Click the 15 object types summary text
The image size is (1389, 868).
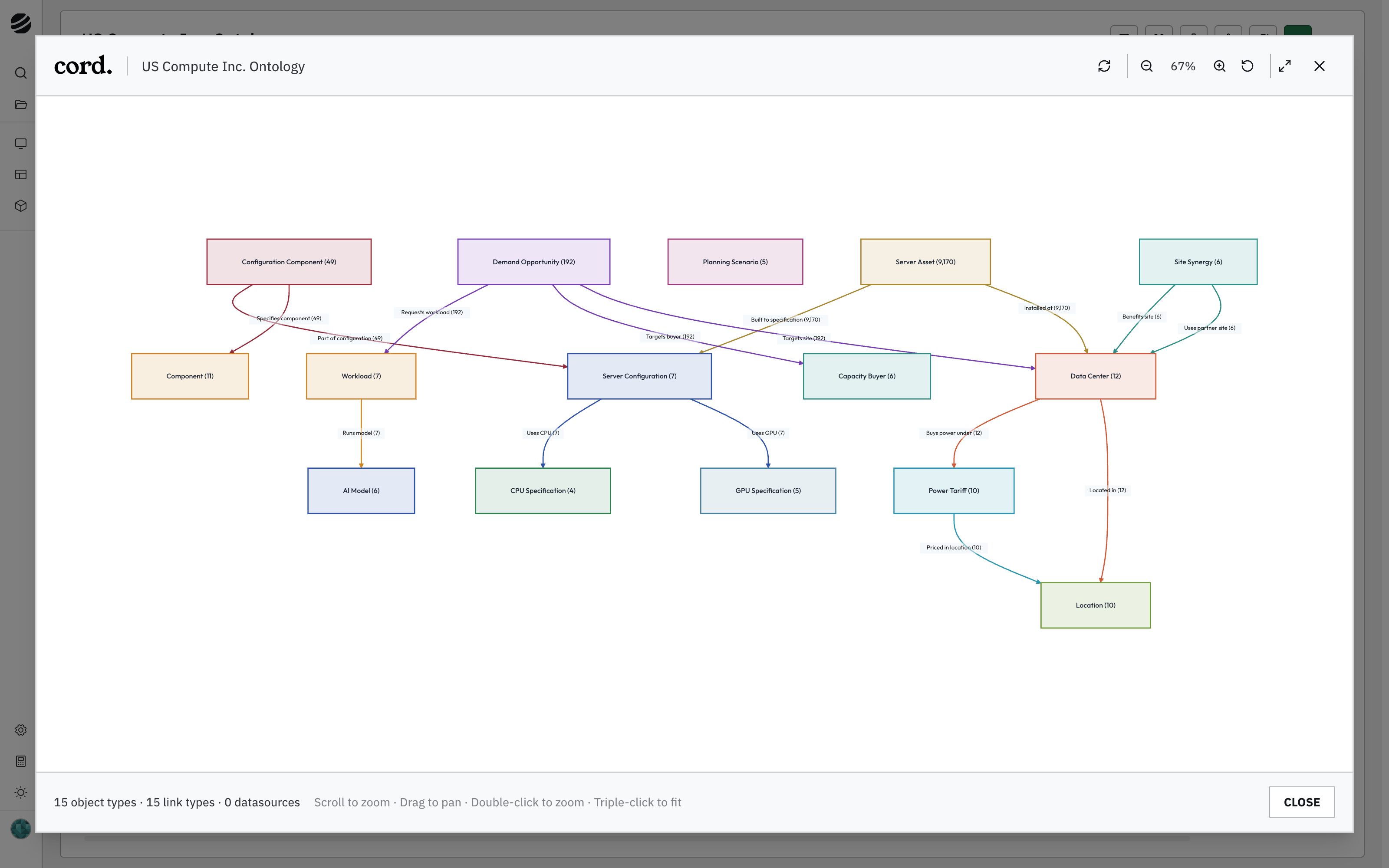95,802
